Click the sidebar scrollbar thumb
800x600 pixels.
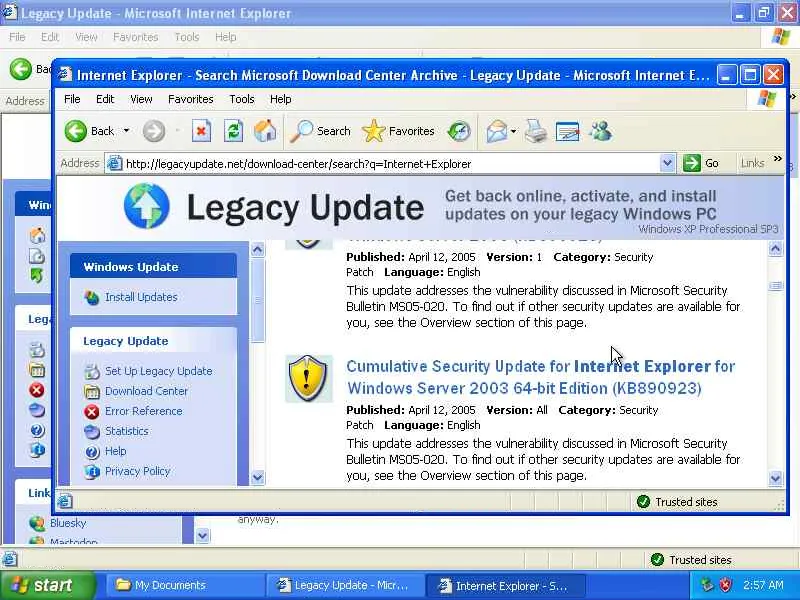(258, 301)
